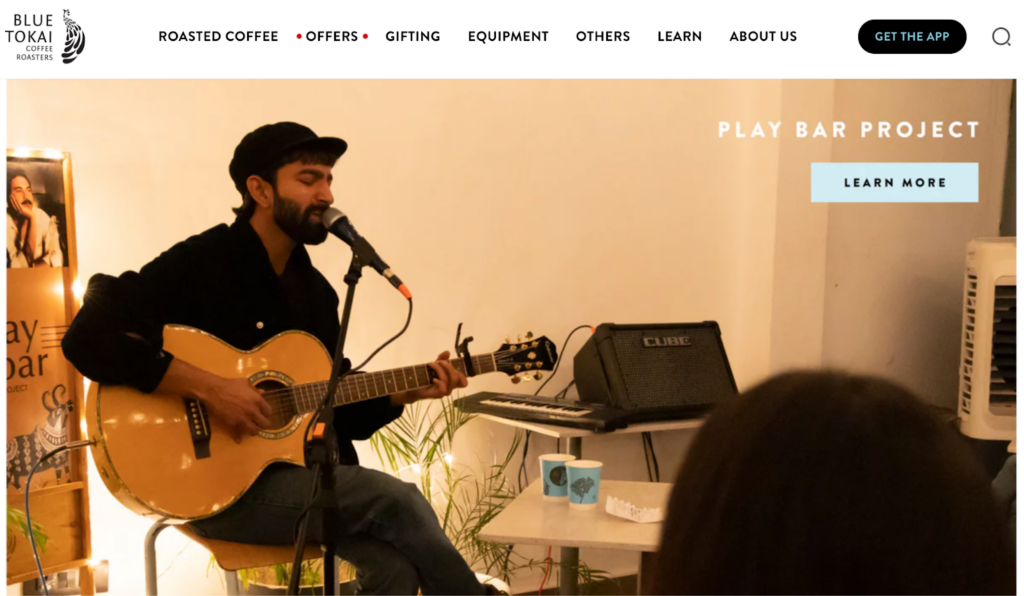
Task: Open the Gifting menu item
Action: 413,37
